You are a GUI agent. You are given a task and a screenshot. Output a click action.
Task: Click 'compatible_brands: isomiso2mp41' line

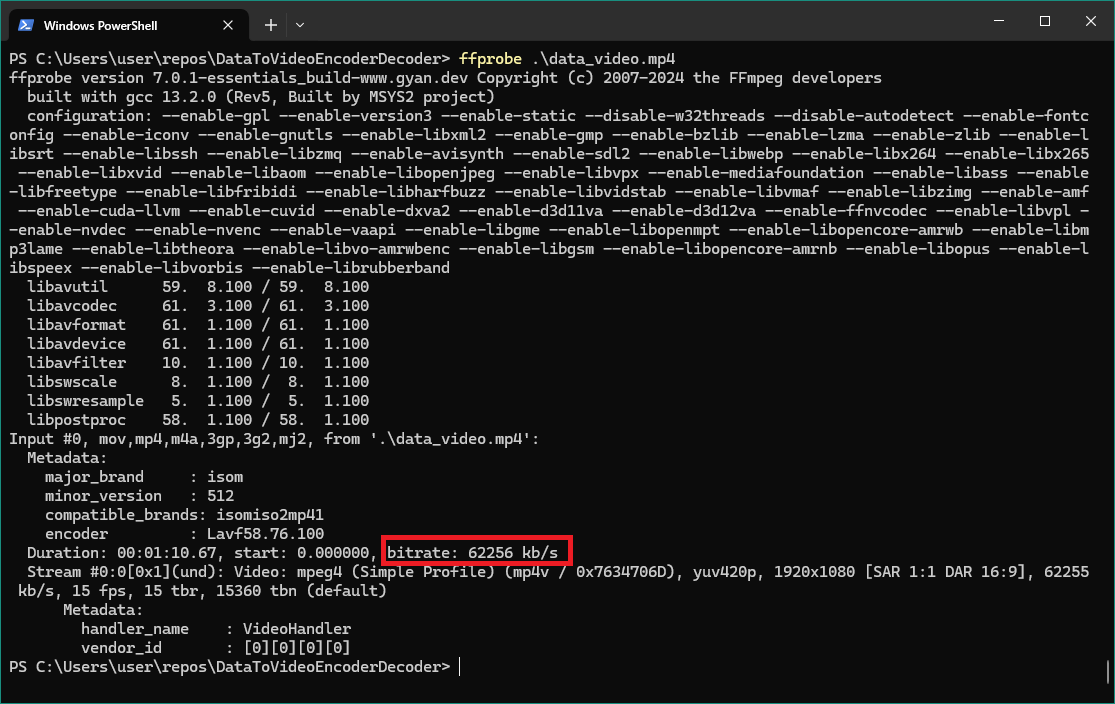pos(184,516)
